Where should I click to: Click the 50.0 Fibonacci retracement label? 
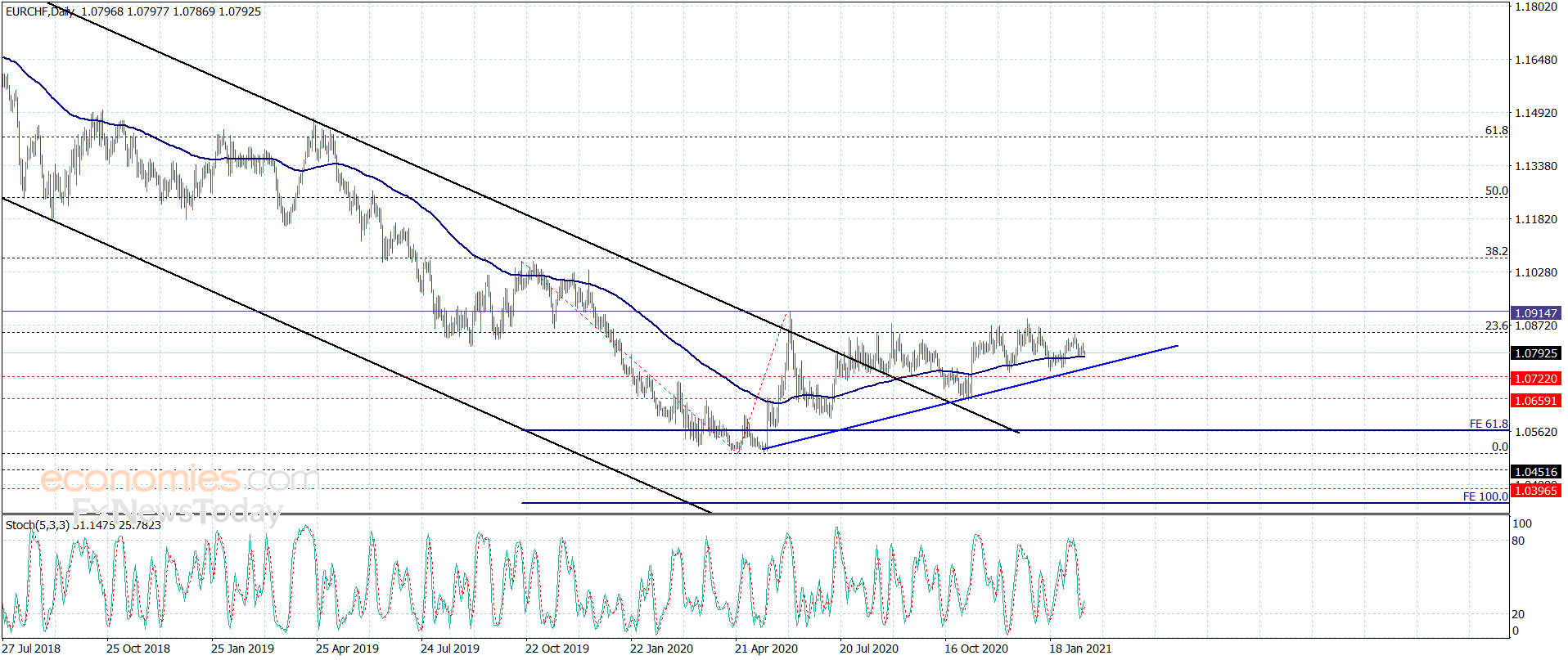1496,191
